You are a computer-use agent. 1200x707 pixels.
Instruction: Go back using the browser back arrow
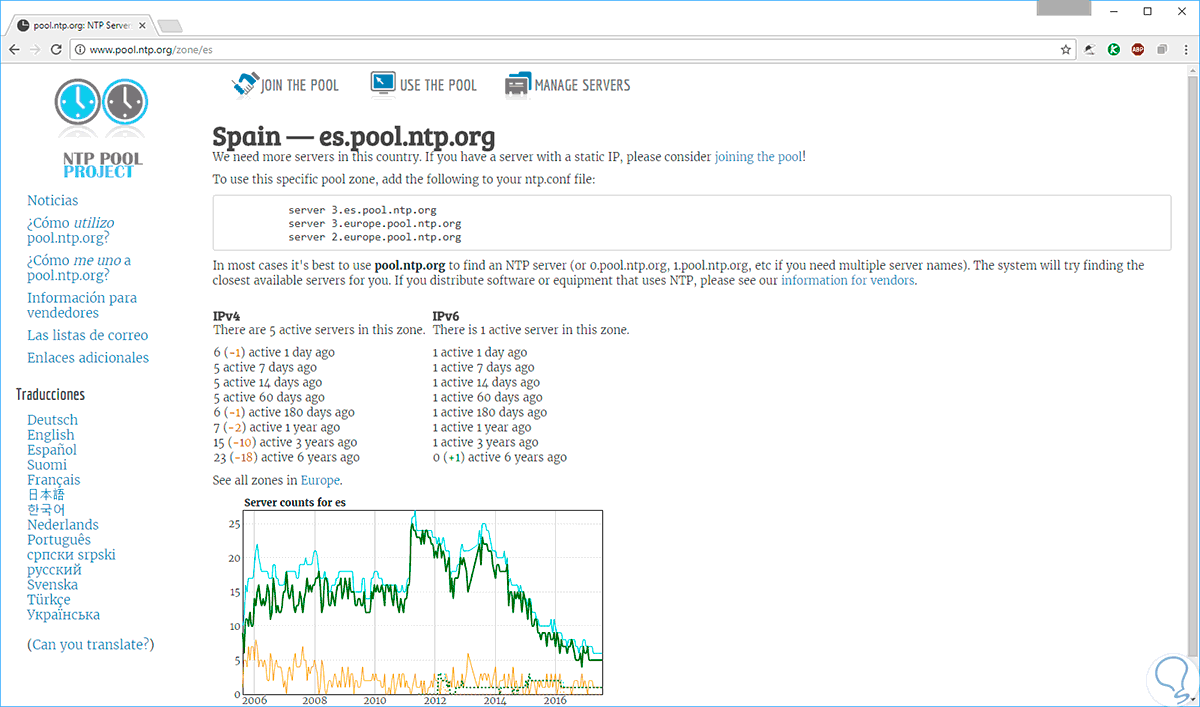point(14,48)
